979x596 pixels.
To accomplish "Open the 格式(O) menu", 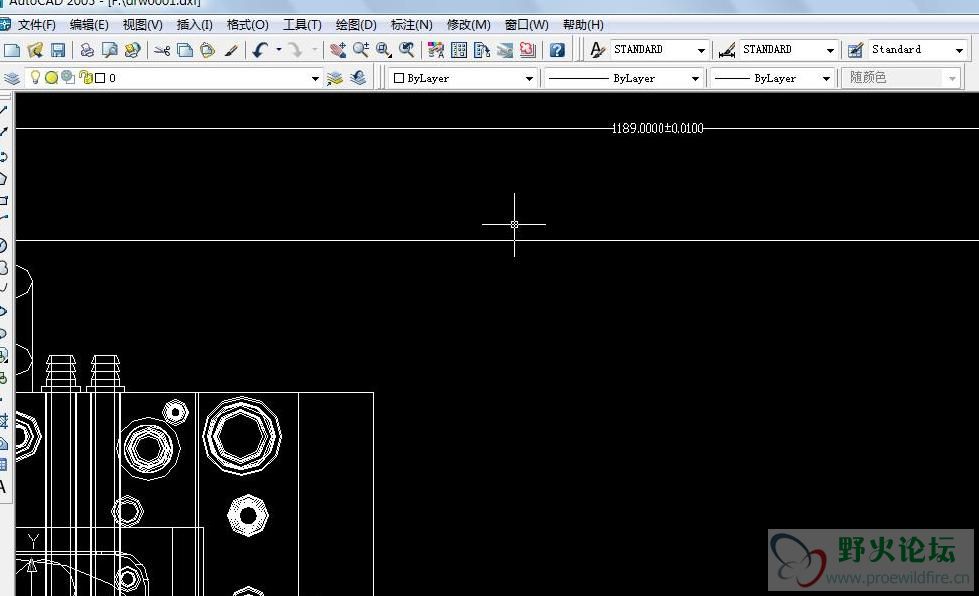I will point(247,25).
